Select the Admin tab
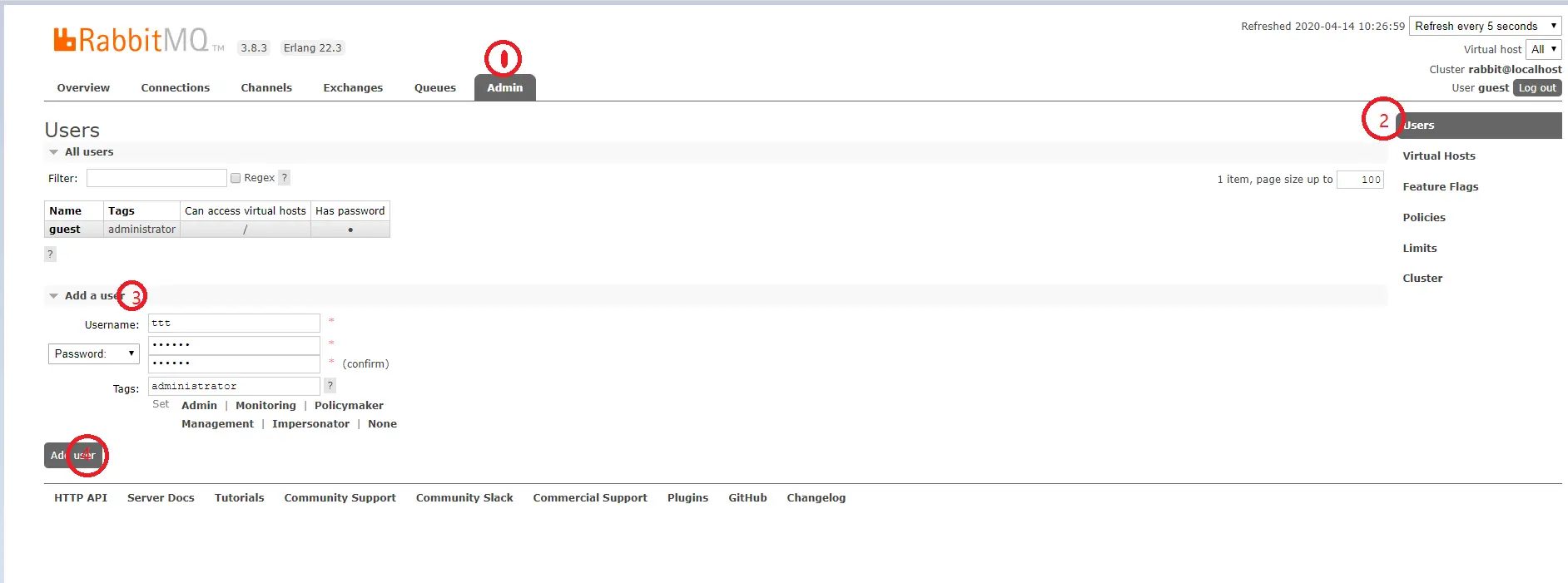The width and height of the screenshot is (1568, 583). [505, 87]
